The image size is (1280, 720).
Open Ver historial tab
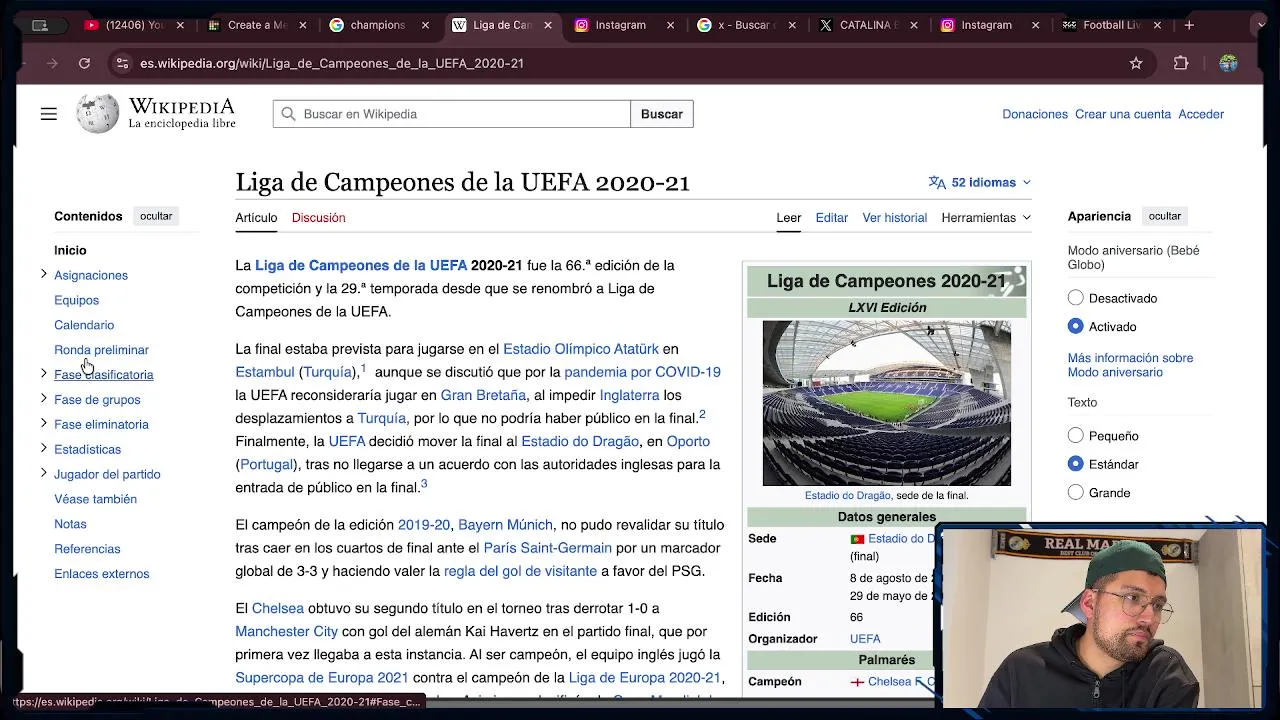coord(894,217)
